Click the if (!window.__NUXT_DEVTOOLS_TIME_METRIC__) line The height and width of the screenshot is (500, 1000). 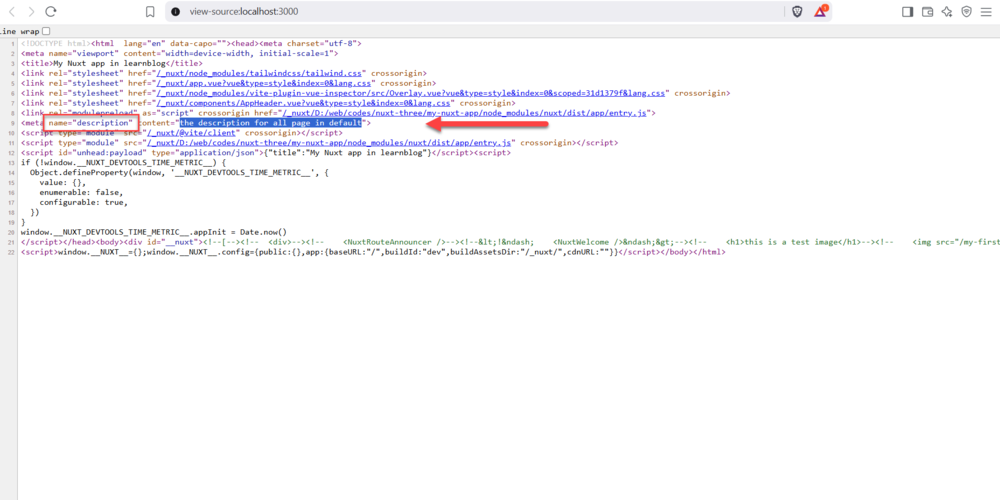pos(124,163)
